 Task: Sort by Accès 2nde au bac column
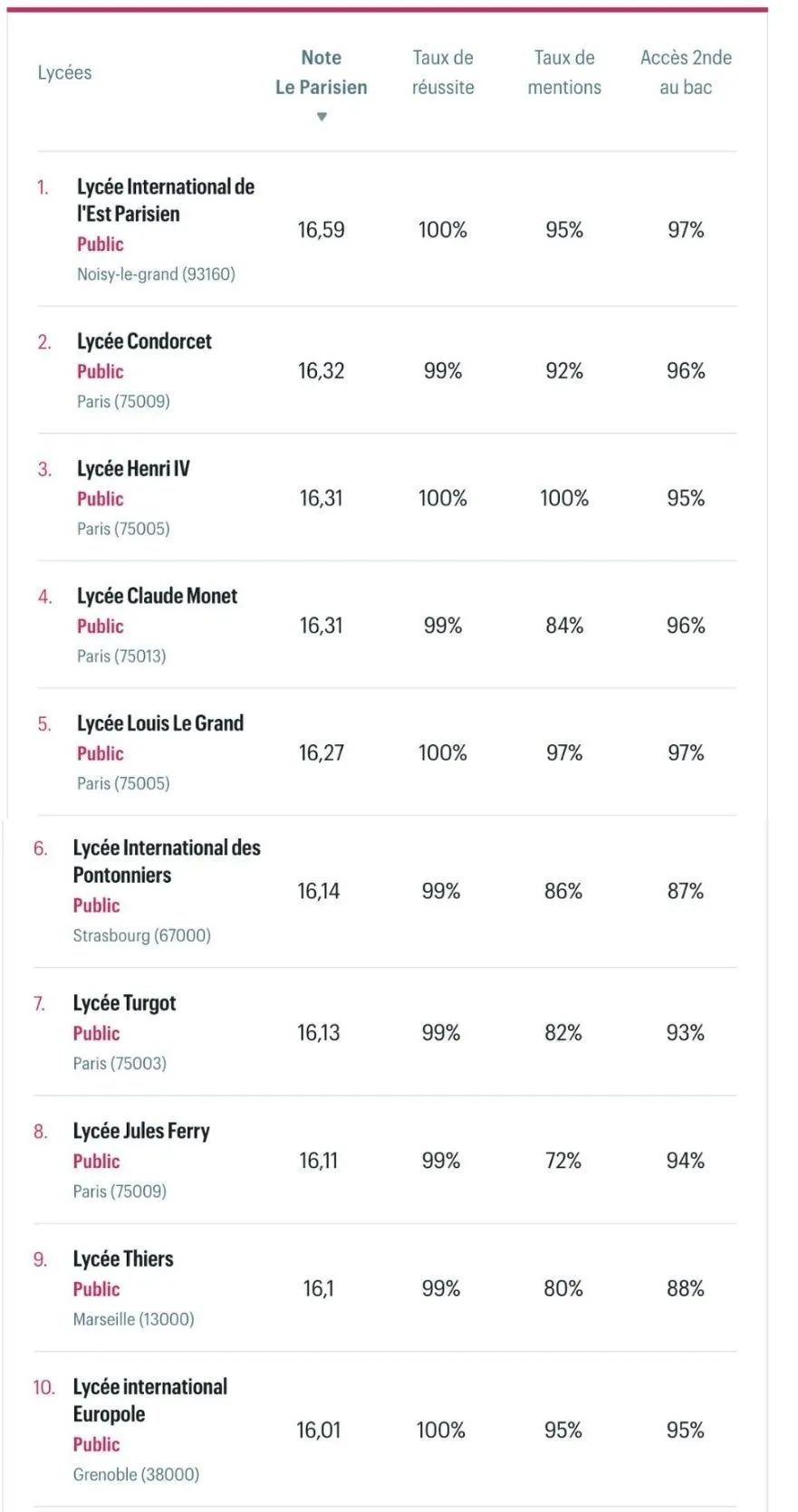(x=686, y=72)
